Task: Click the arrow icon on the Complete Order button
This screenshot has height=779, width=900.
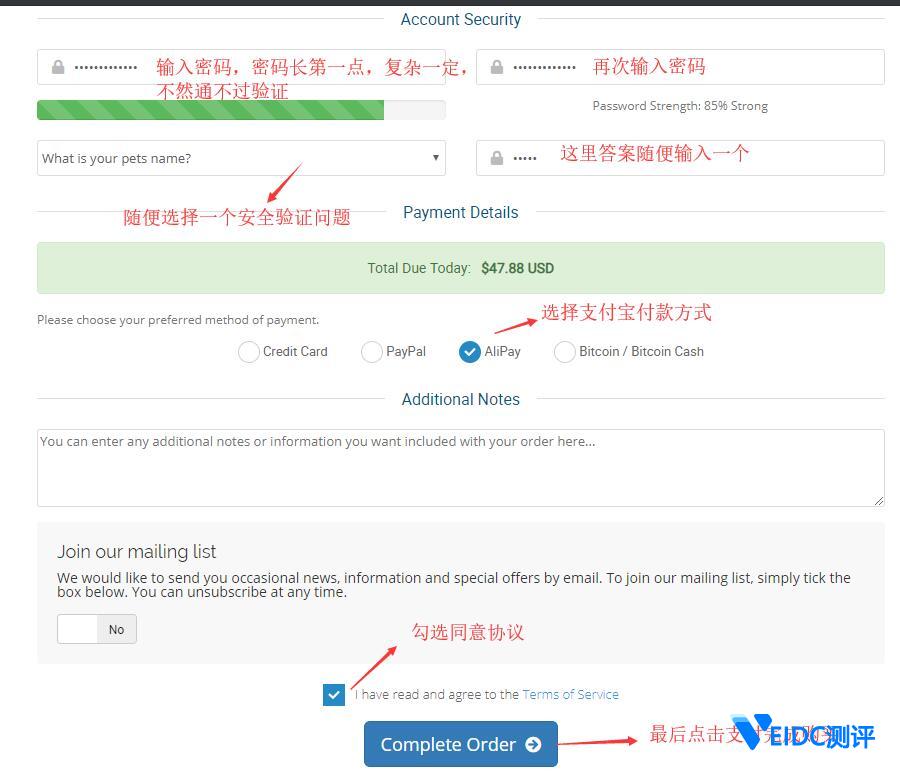Action: [533, 744]
